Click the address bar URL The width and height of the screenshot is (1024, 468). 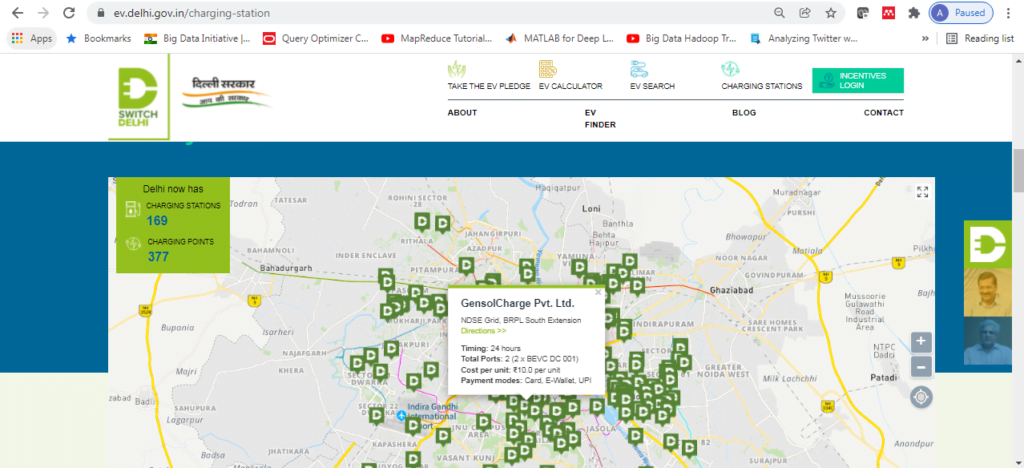(x=193, y=12)
